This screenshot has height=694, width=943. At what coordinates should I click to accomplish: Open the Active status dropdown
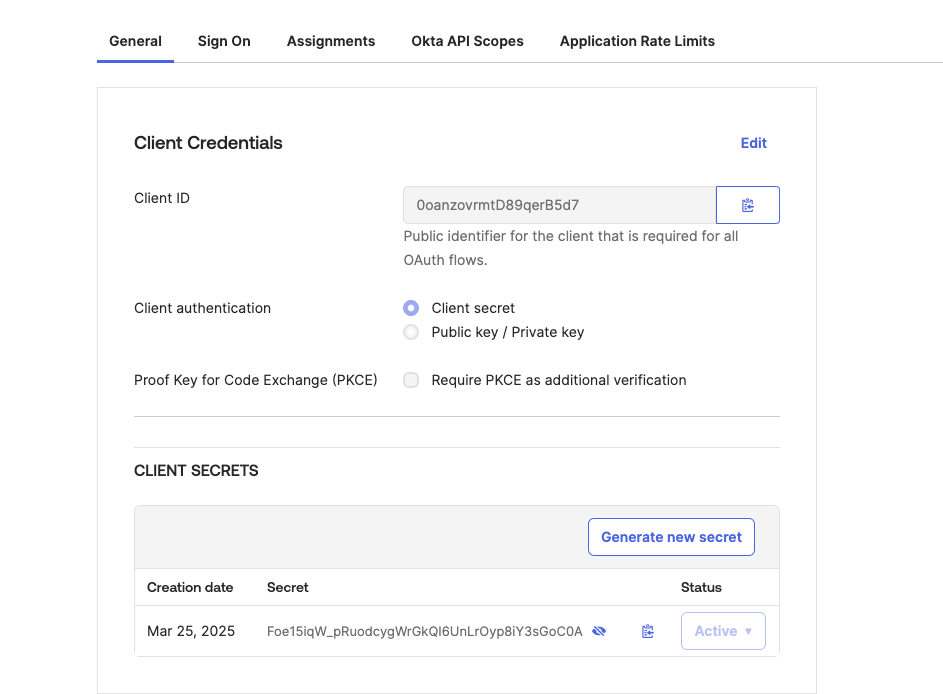pos(722,631)
